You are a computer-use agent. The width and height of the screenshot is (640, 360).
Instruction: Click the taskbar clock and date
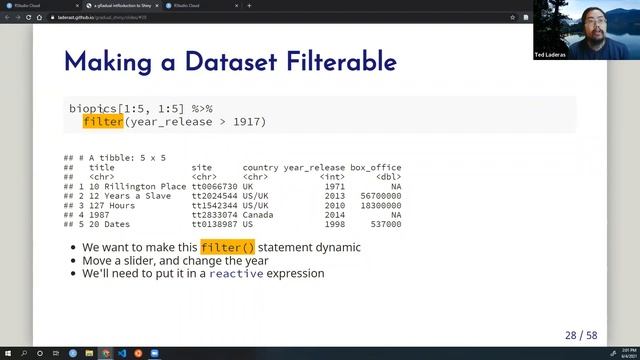629,353
